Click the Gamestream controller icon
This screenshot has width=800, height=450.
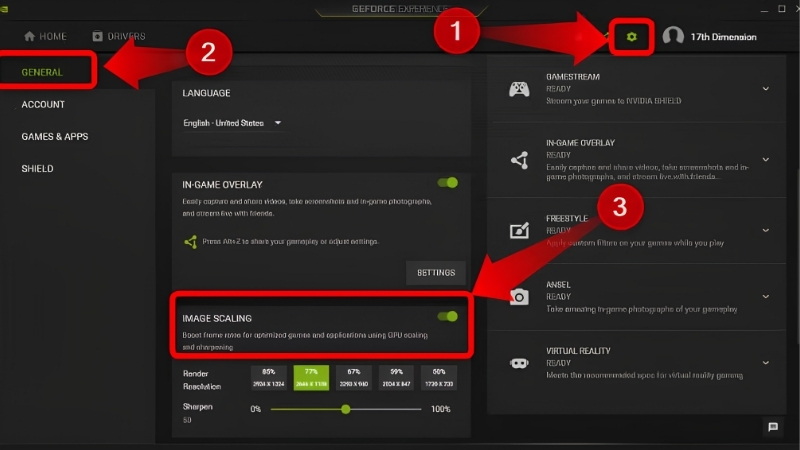click(519, 89)
